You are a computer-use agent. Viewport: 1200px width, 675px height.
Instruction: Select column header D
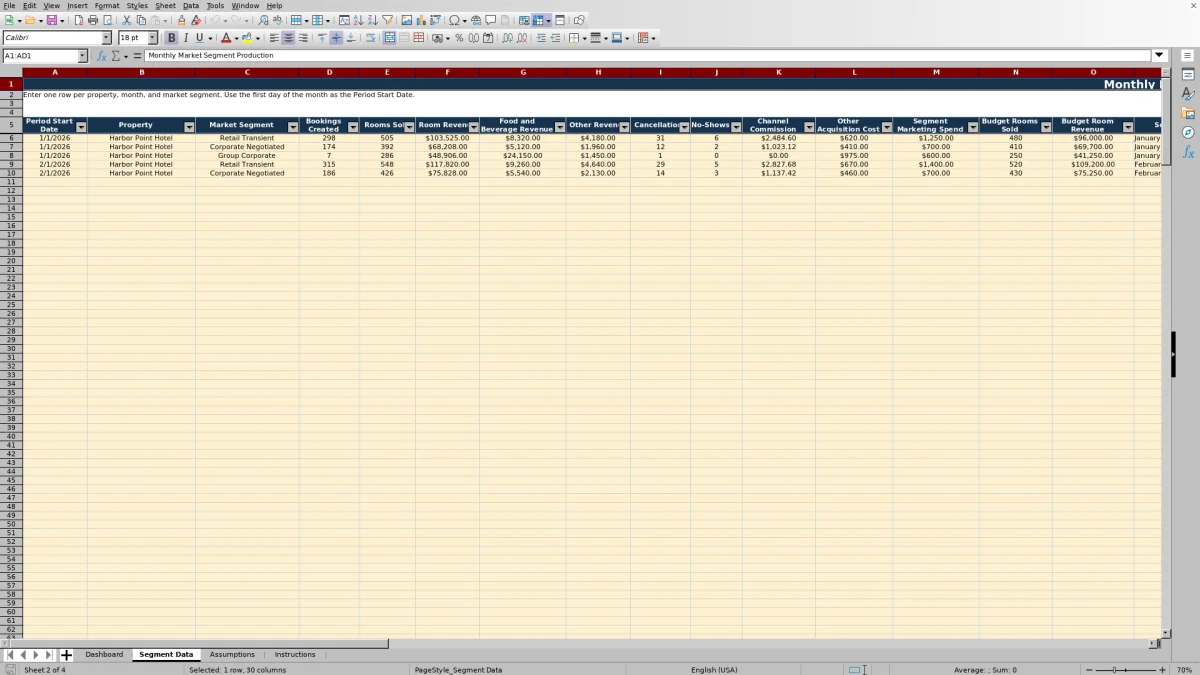[329, 72]
